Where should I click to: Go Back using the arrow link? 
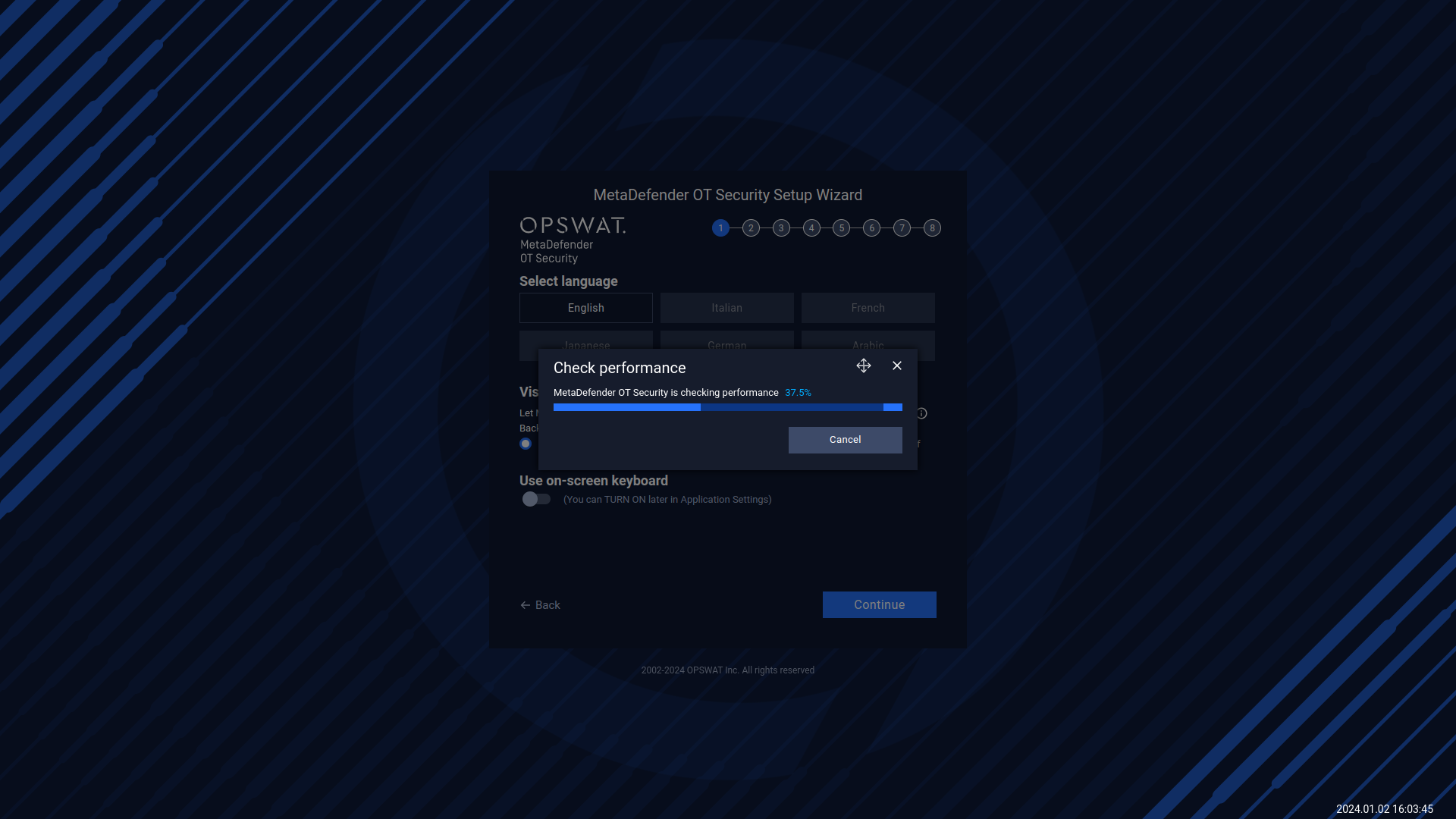click(541, 605)
